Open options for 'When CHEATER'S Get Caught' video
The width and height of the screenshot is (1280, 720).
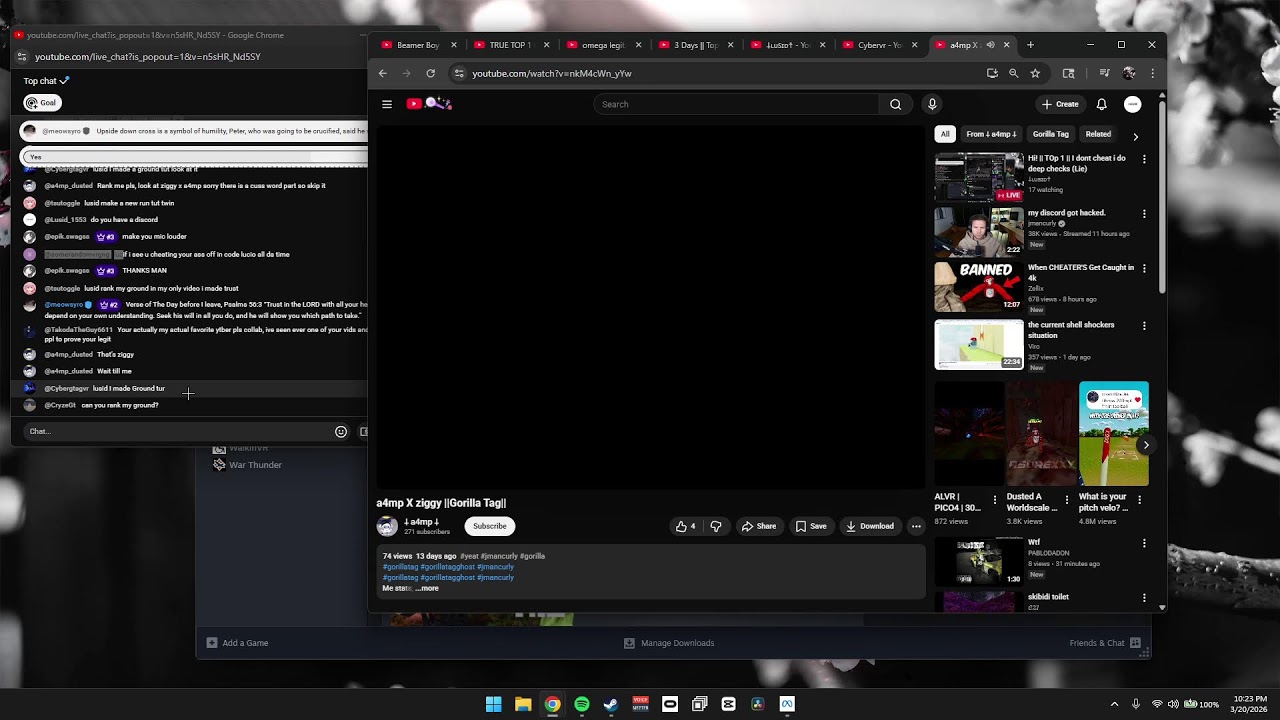(1144, 269)
